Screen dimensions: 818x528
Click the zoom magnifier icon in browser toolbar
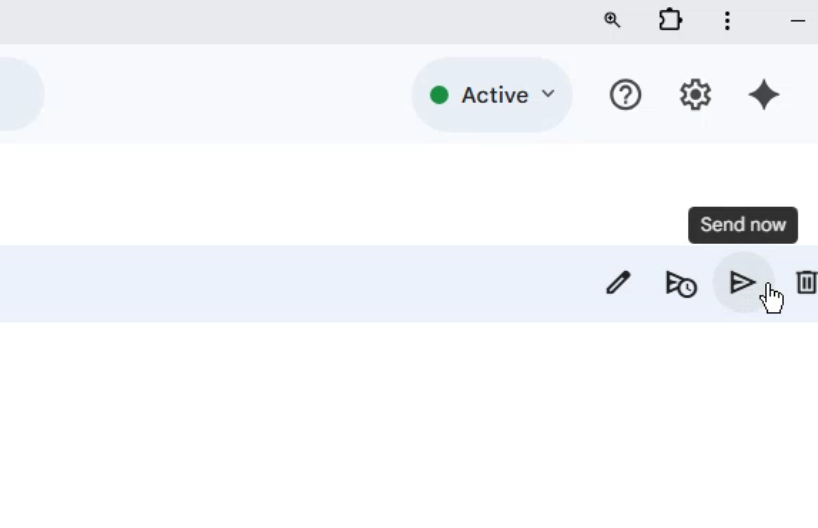coord(612,20)
